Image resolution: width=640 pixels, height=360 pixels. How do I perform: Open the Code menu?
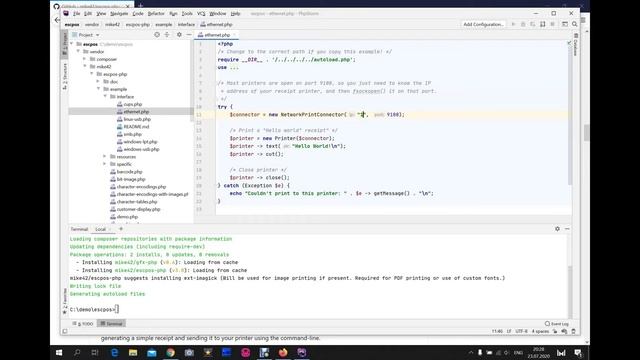click(138, 13)
